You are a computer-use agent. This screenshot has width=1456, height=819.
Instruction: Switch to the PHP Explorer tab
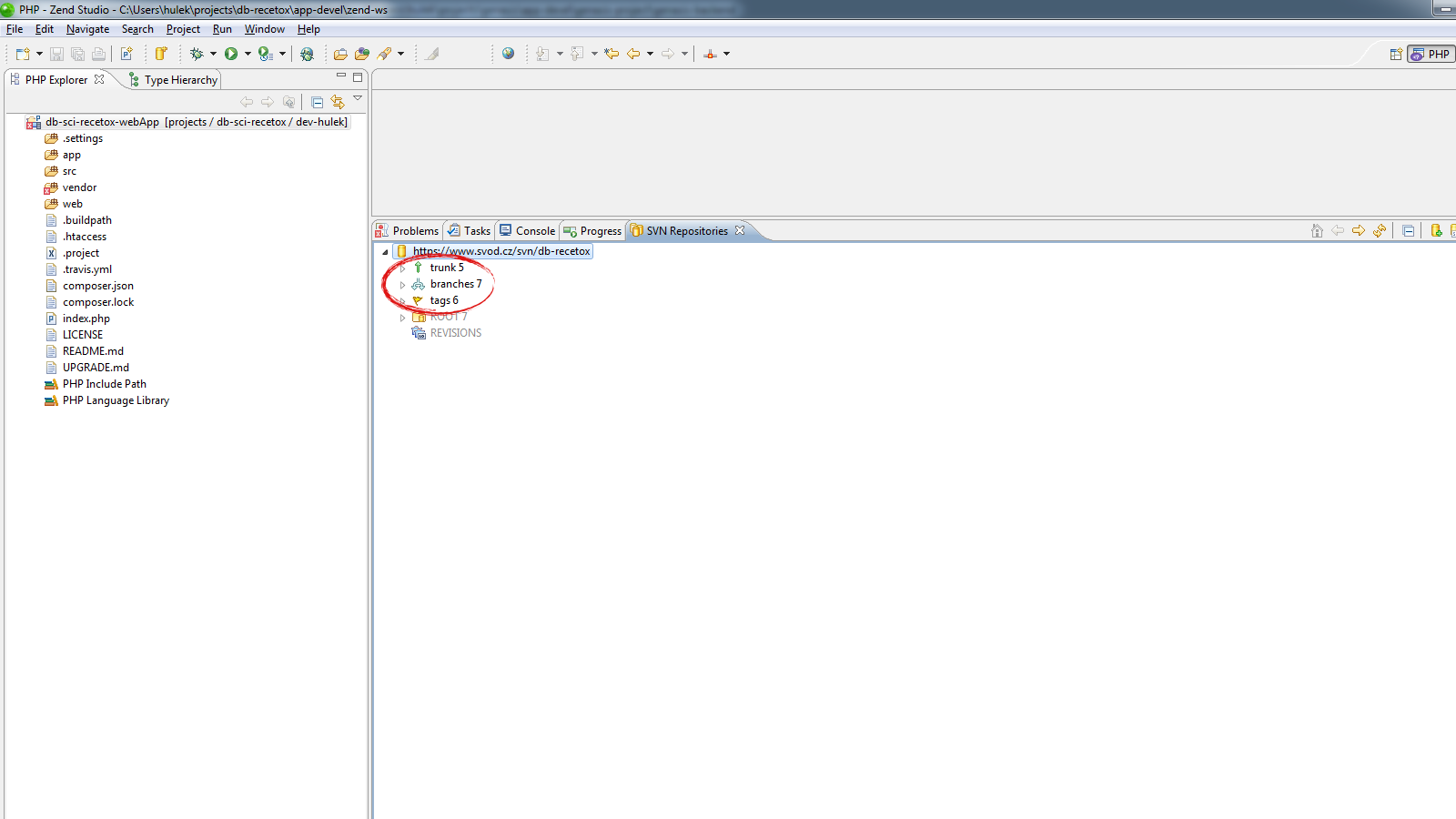[x=56, y=80]
